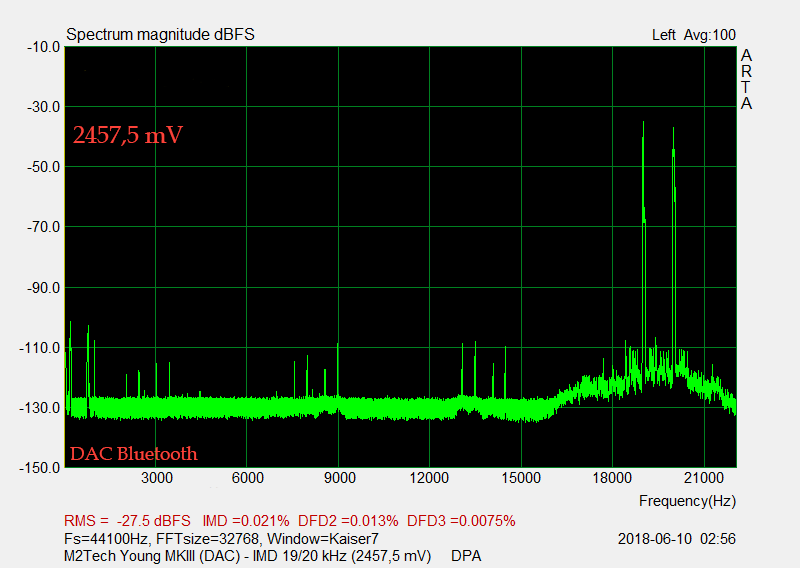The height and width of the screenshot is (568, 800).
Task: Click the 'IMD =0.021%' readout
Action: 246,521
